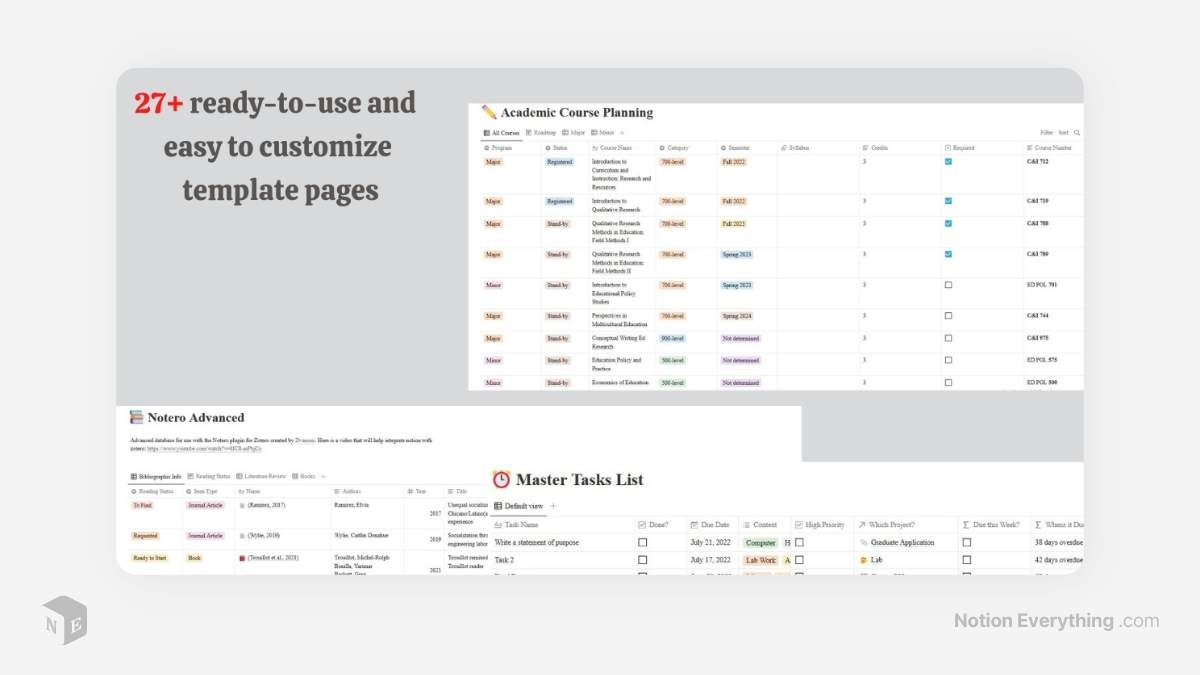Click the 'To Find' reading status tag
This screenshot has height=675, width=1200.
(x=143, y=505)
